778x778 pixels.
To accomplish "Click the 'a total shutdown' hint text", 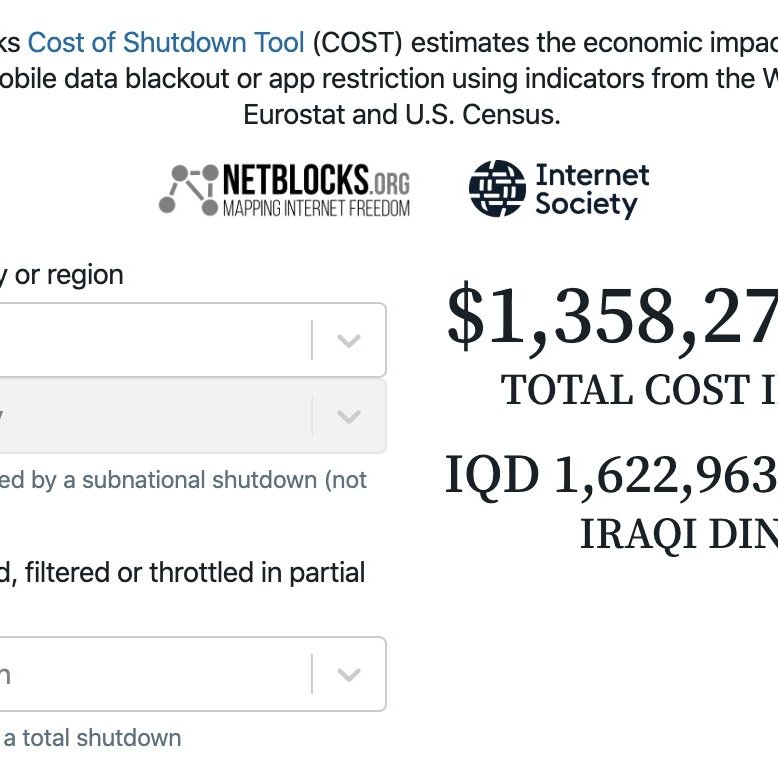I will coord(92,738).
